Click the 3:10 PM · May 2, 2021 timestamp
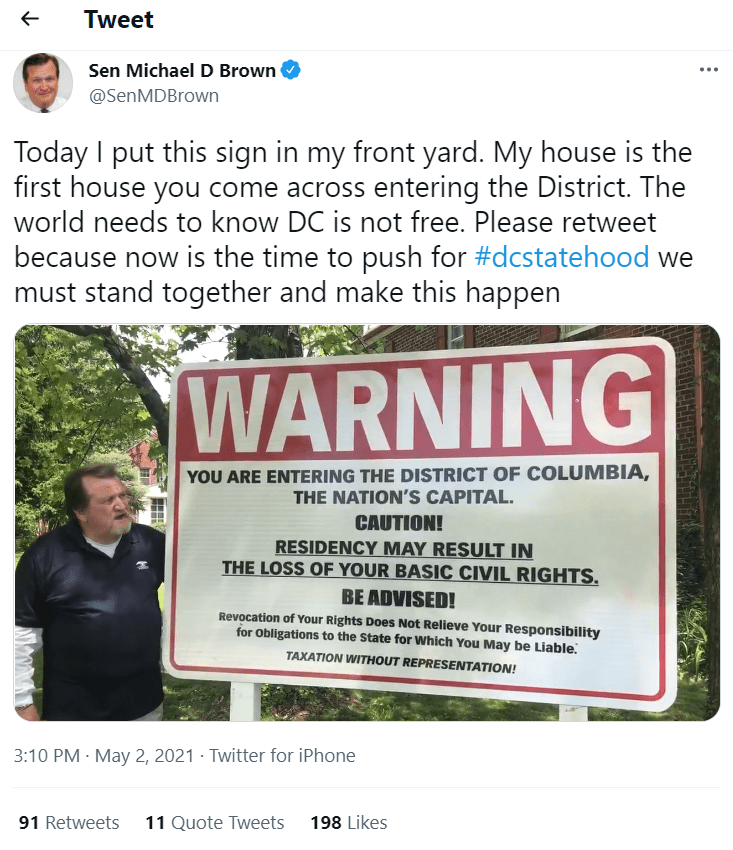Screen dimensions: 733x850 [x=104, y=755]
